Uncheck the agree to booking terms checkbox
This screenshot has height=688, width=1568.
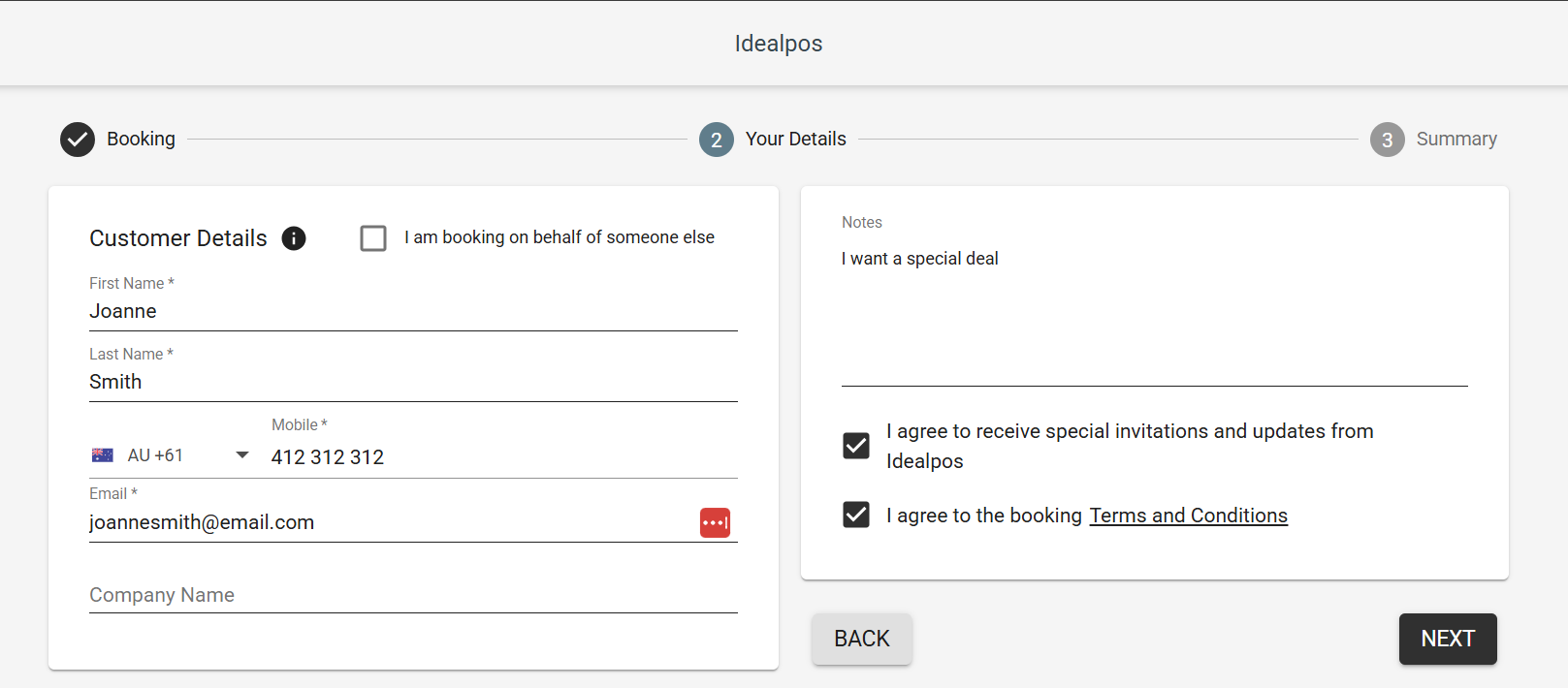tap(856, 515)
